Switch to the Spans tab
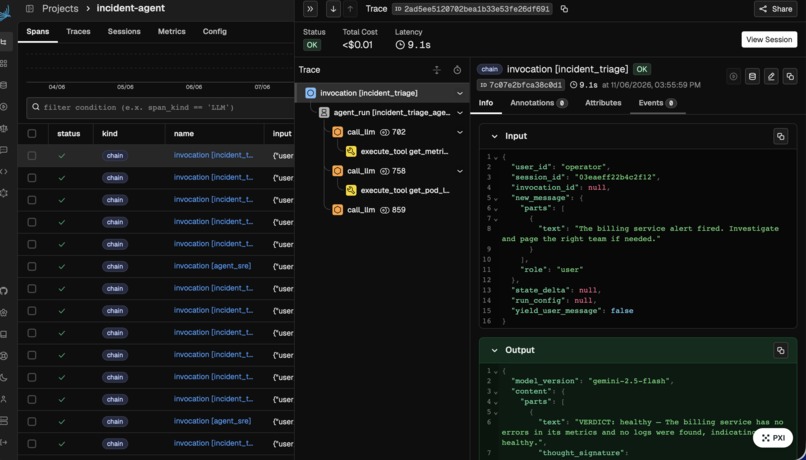Viewport: 806px width, 460px height. 38,31
